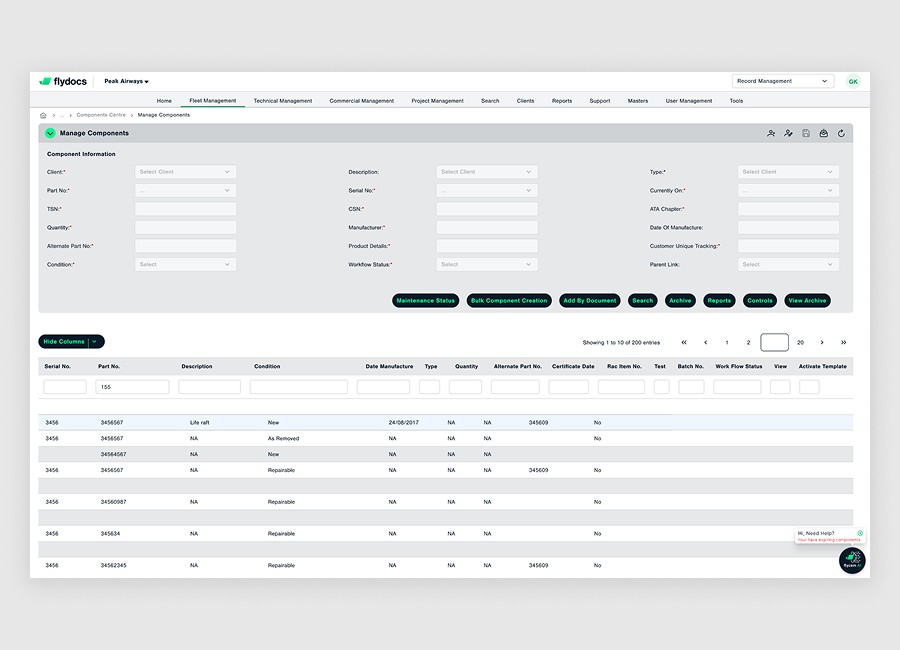The width and height of the screenshot is (900, 650).
Task: Click the edit user icon
Action: point(788,133)
